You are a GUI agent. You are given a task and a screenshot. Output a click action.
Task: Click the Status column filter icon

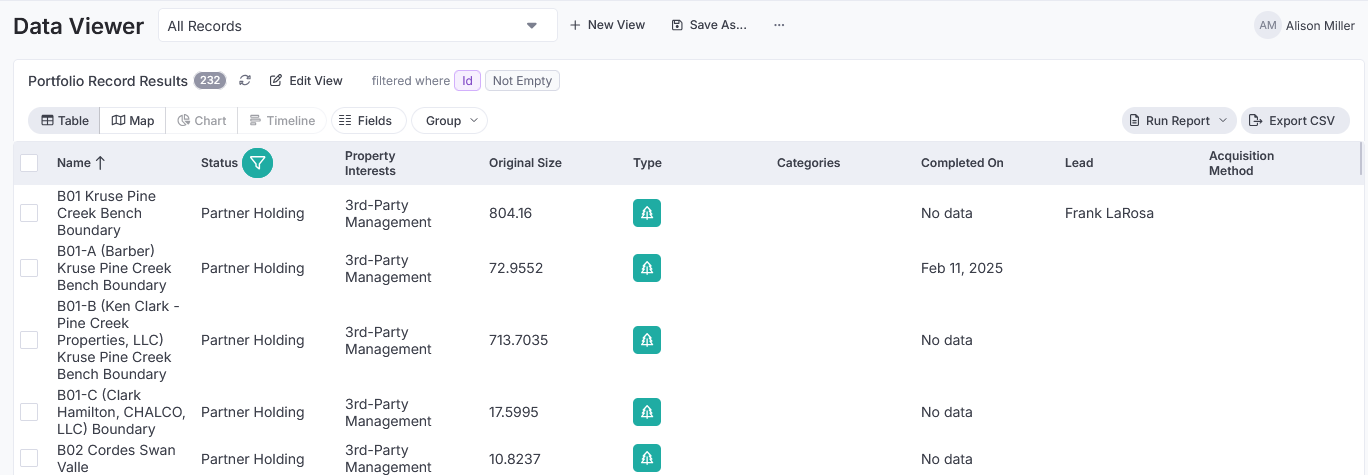[x=258, y=163]
